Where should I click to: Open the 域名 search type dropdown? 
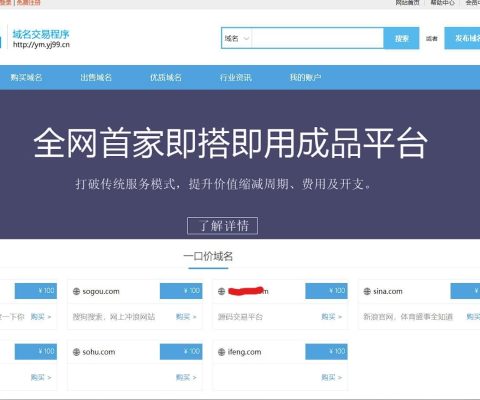(x=237, y=38)
